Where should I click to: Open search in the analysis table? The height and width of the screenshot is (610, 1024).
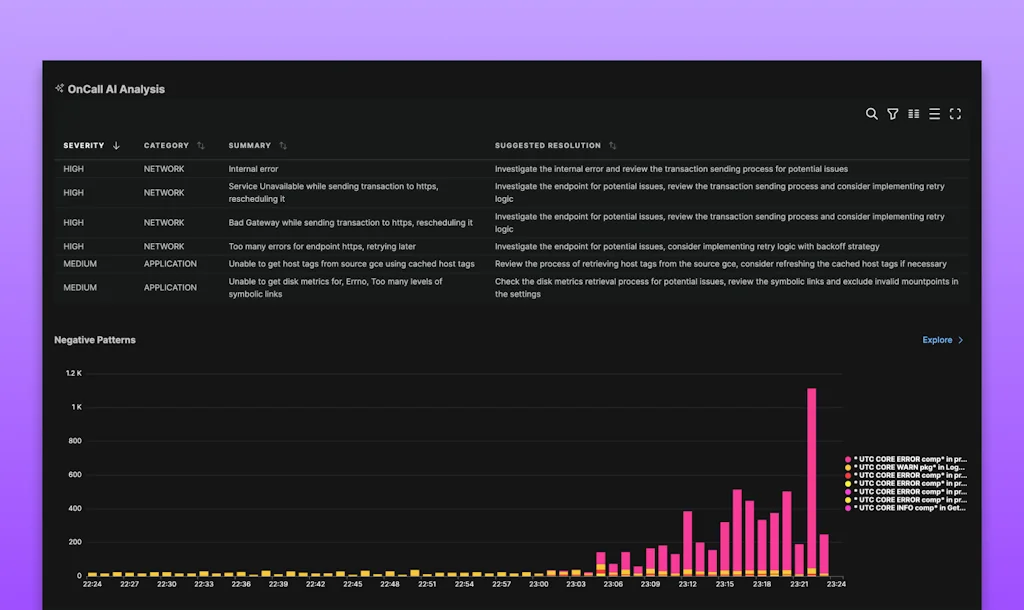(x=871, y=114)
